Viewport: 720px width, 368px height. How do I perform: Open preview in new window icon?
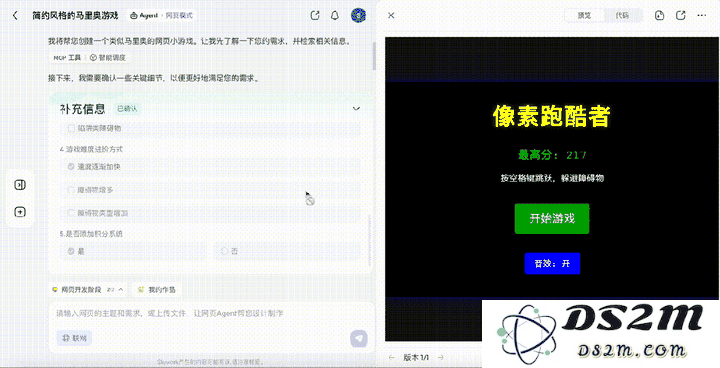tap(681, 16)
